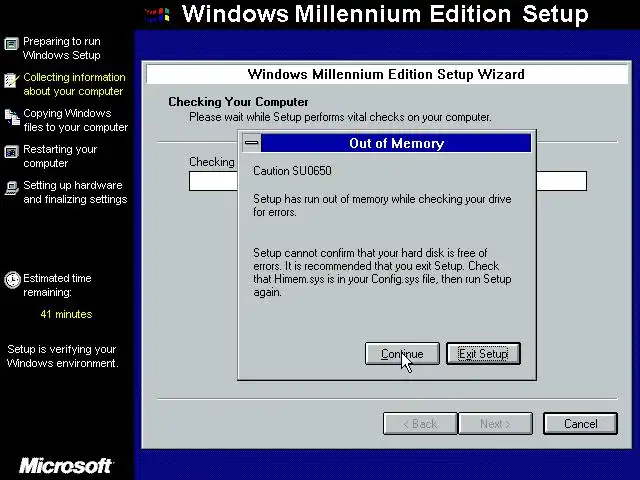The height and width of the screenshot is (480, 640).
Task: Click 'Windows Millennium Edition Setup' header title
Action: [x=385, y=14]
